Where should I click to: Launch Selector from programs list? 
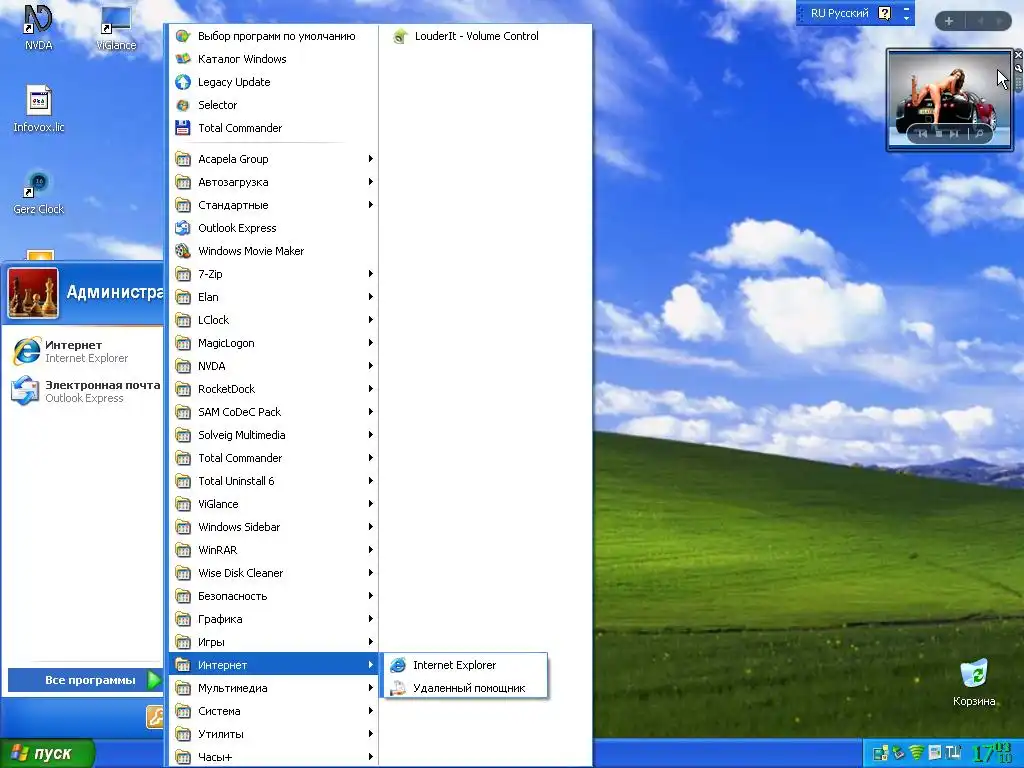(273, 104)
